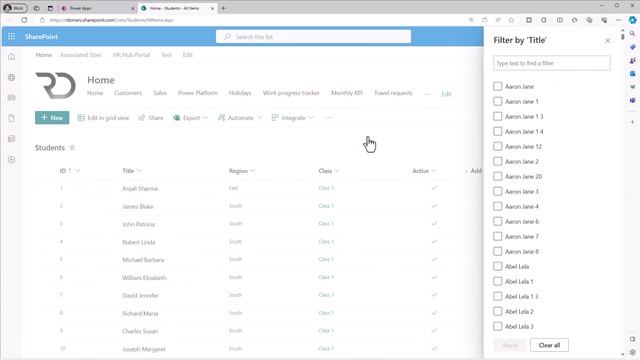Click Add column header
Image resolution: width=640 pixels, height=360 pixels.
[473, 171]
